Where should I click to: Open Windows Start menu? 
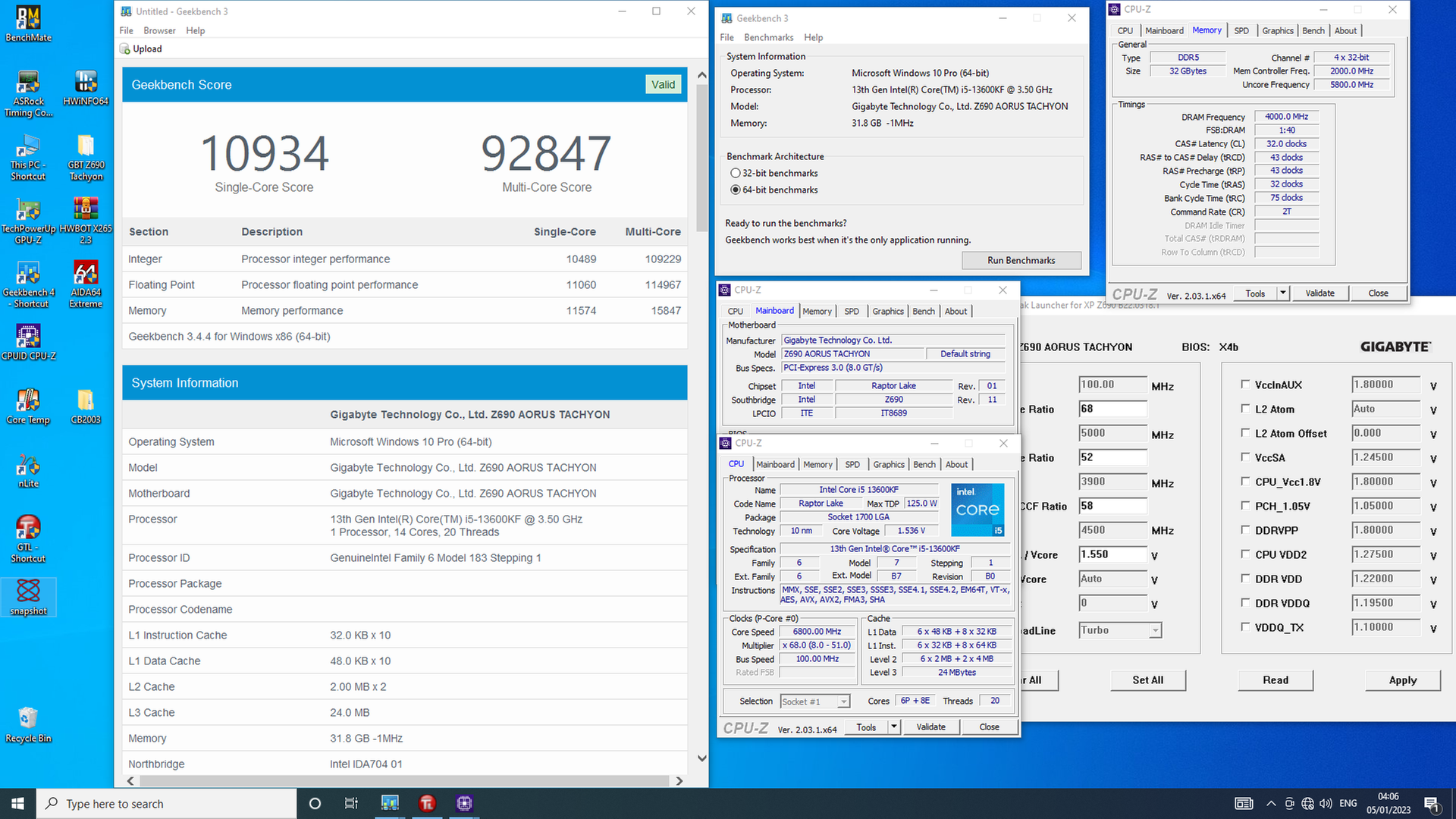click(x=17, y=803)
